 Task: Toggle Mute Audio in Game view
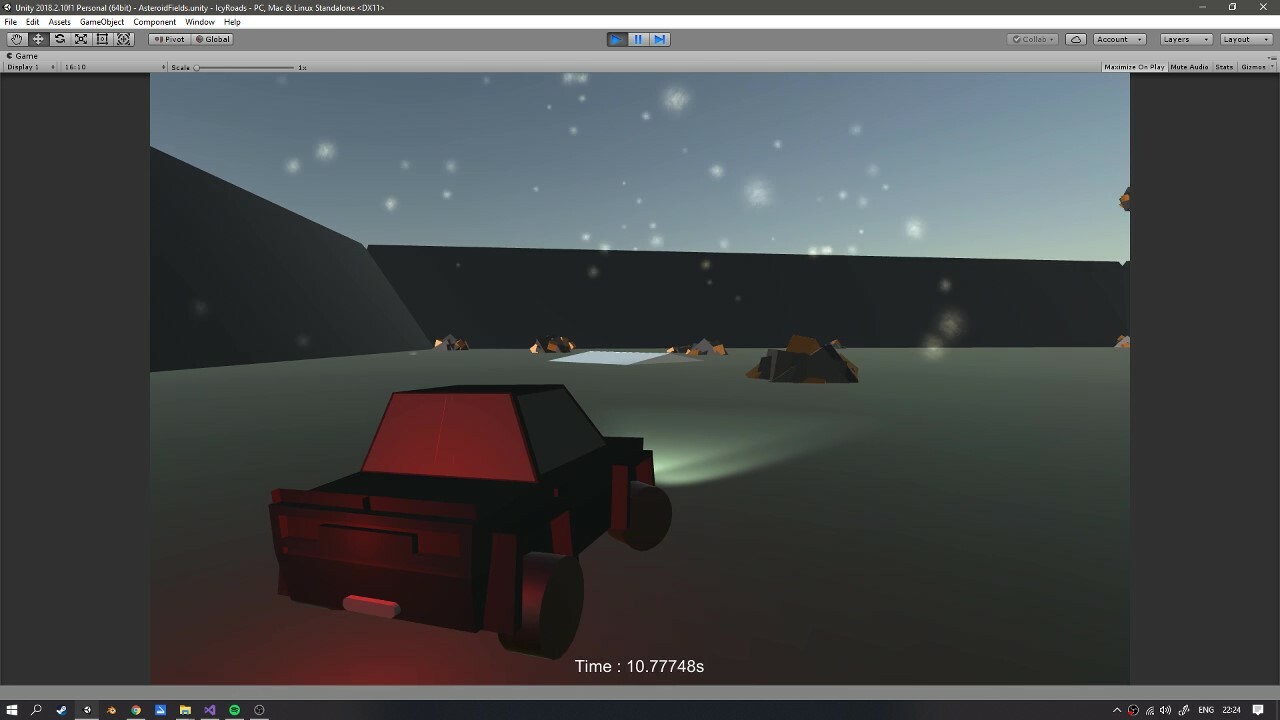tap(1189, 67)
